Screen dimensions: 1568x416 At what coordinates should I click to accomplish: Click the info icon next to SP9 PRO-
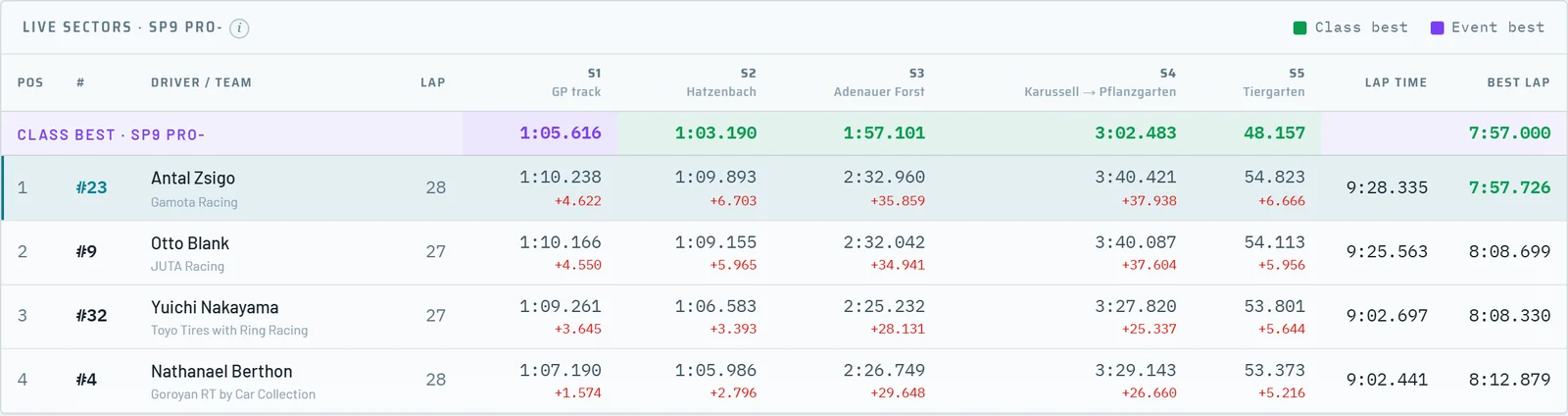239,28
